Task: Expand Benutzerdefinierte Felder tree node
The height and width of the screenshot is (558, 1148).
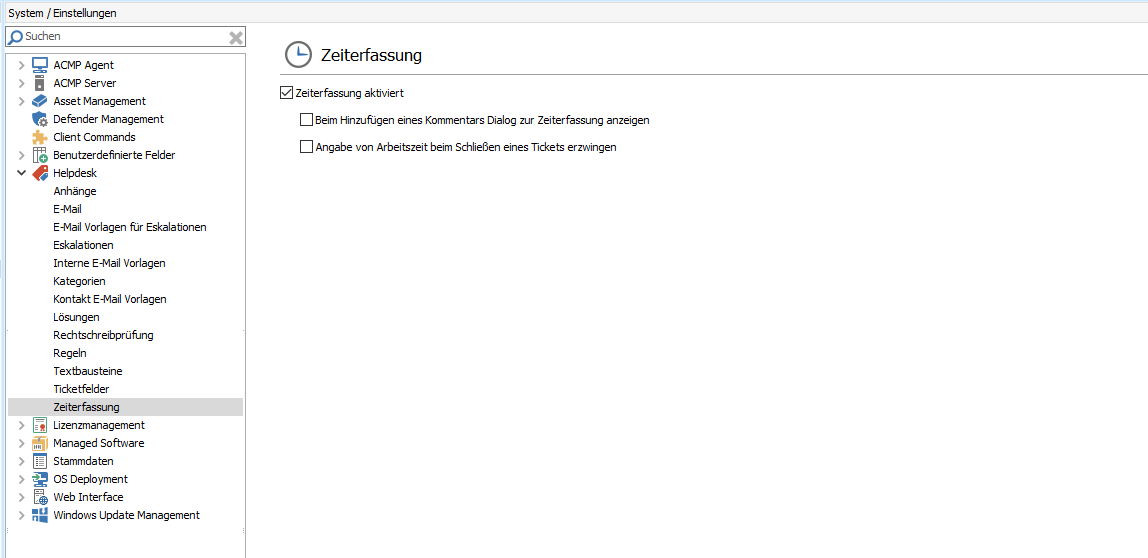Action: tap(22, 155)
